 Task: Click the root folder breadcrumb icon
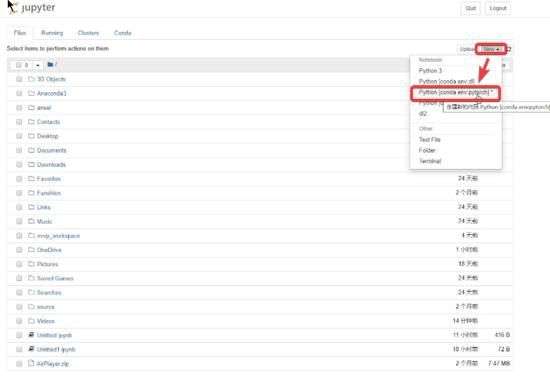(x=50, y=65)
